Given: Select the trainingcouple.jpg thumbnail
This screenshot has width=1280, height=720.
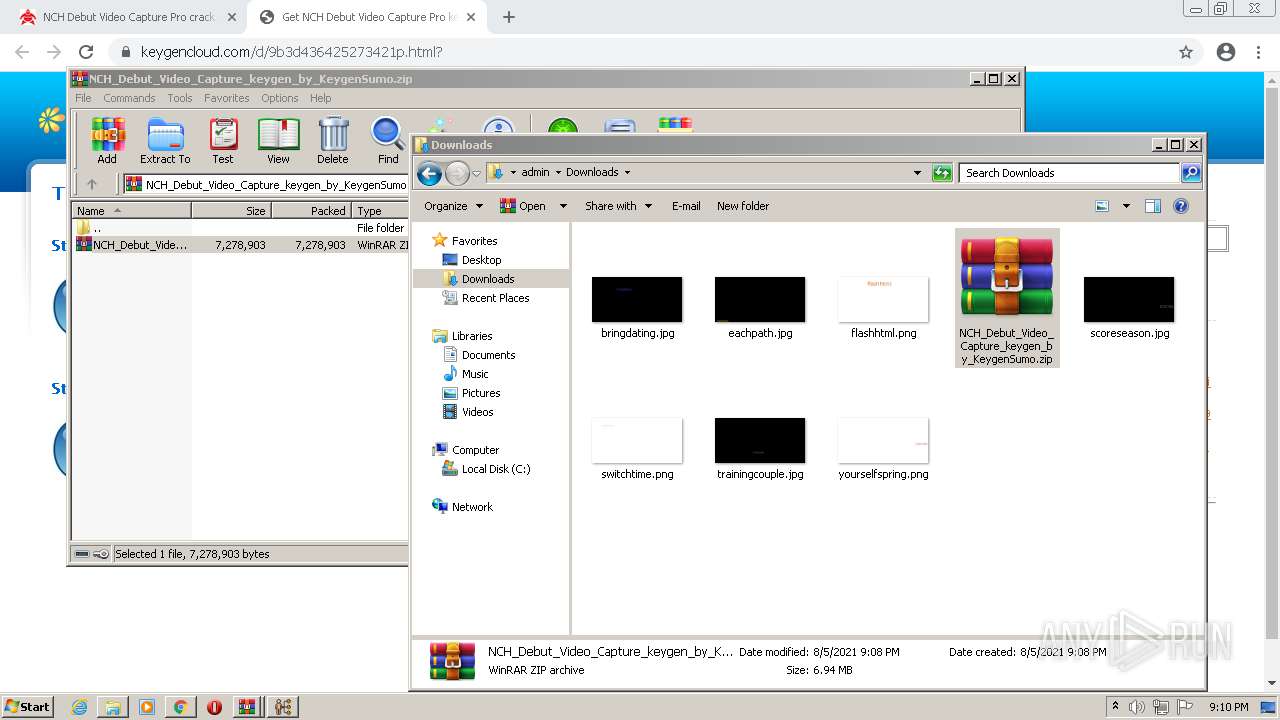Looking at the screenshot, I should 760,440.
